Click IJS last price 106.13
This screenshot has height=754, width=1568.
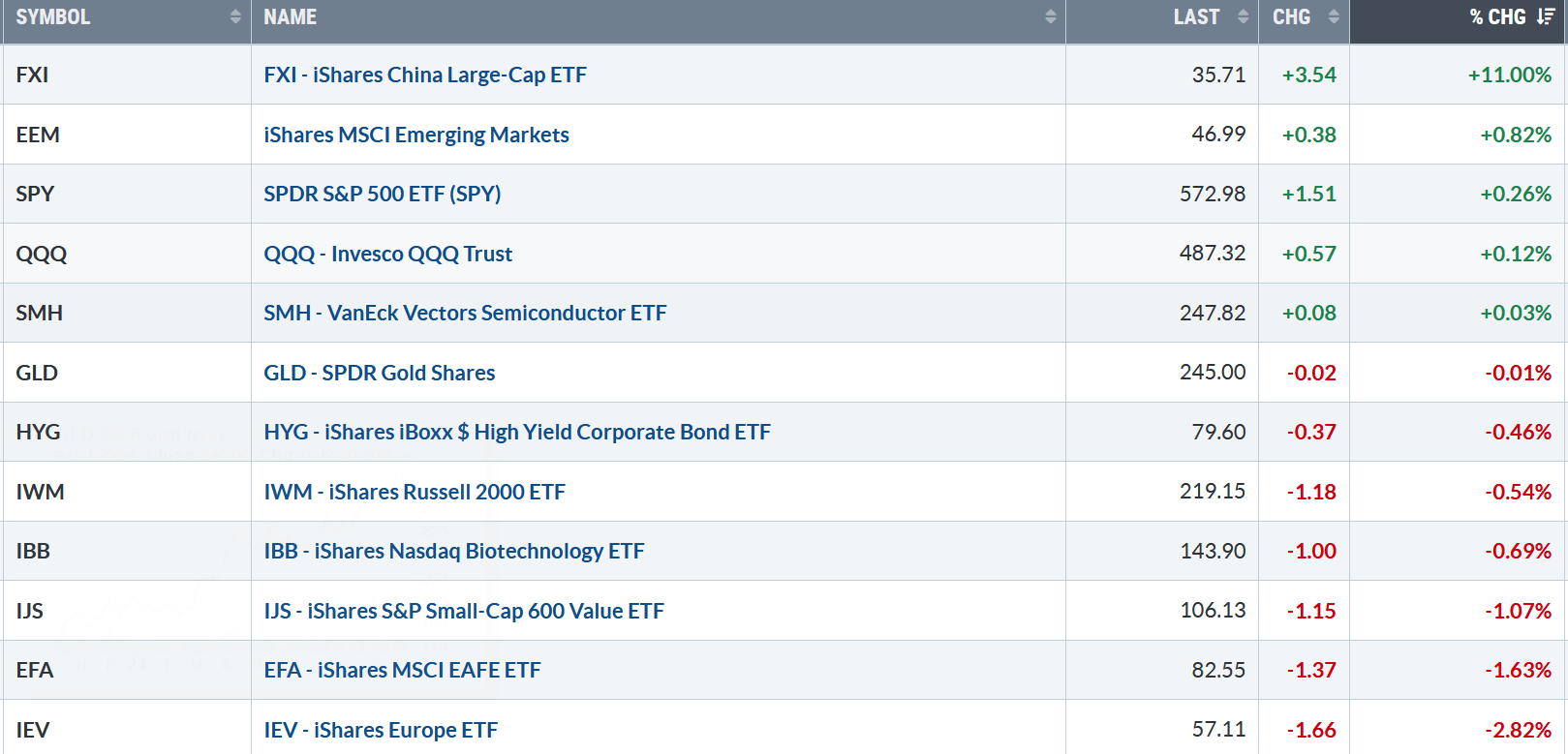point(1213,610)
